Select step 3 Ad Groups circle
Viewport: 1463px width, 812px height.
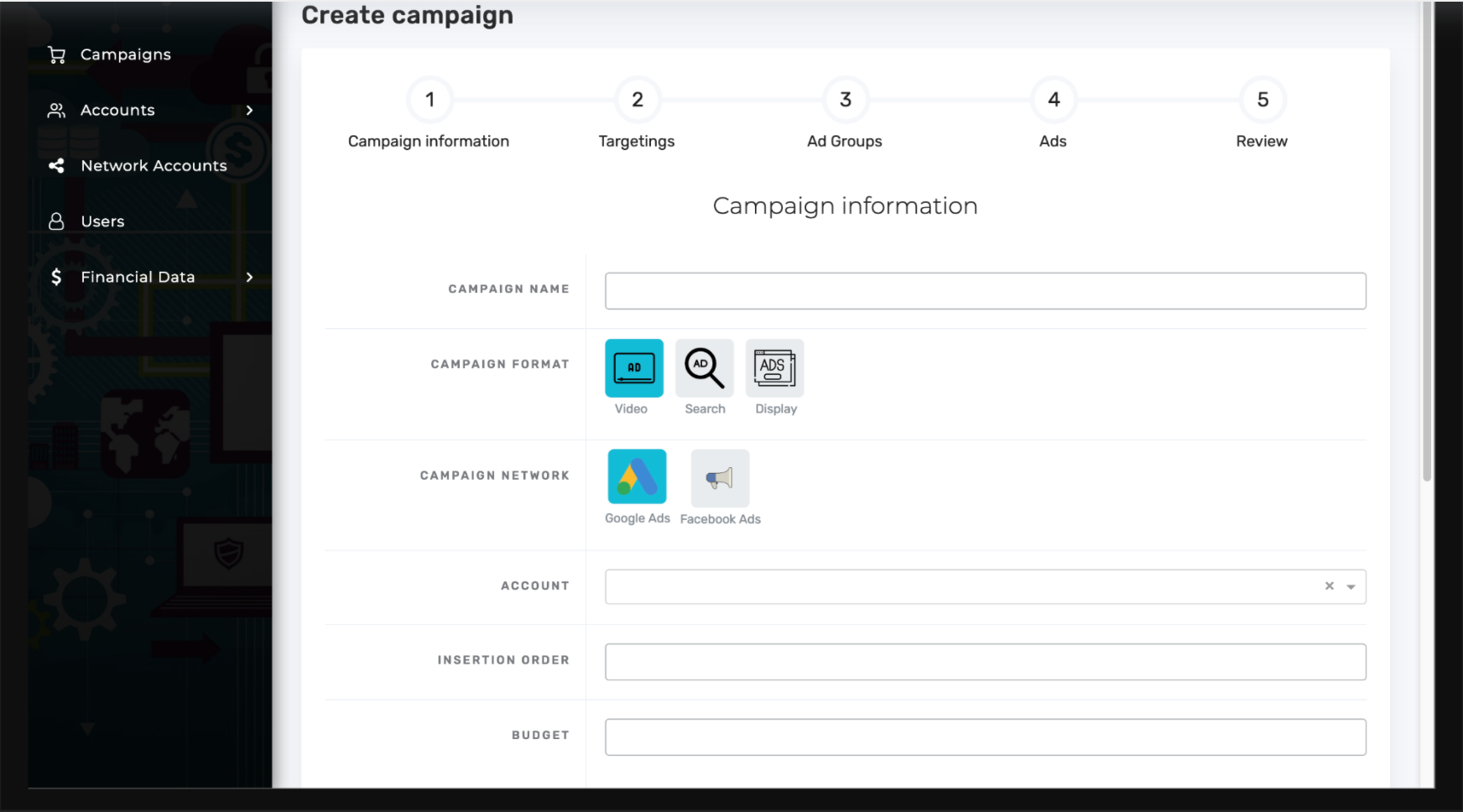coord(845,100)
